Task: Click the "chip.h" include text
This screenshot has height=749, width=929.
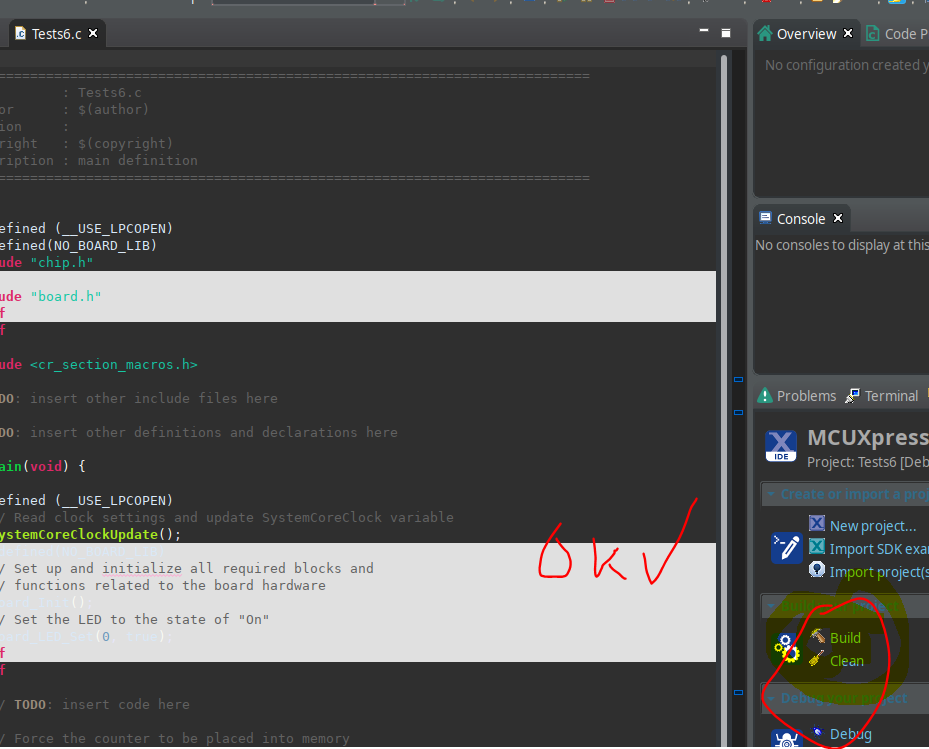Action: tap(62, 263)
